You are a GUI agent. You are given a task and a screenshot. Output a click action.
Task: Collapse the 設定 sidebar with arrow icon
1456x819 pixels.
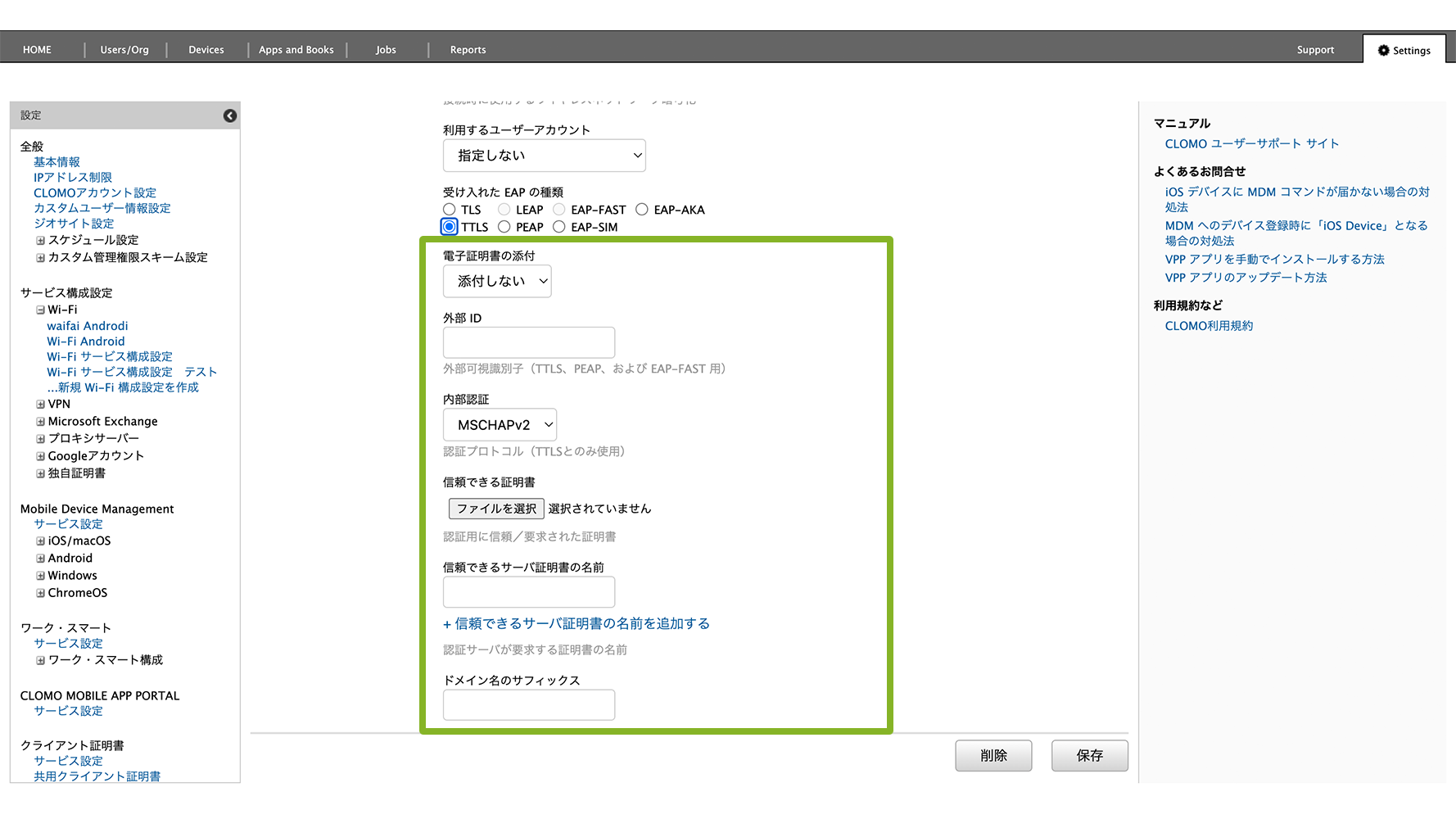(230, 115)
